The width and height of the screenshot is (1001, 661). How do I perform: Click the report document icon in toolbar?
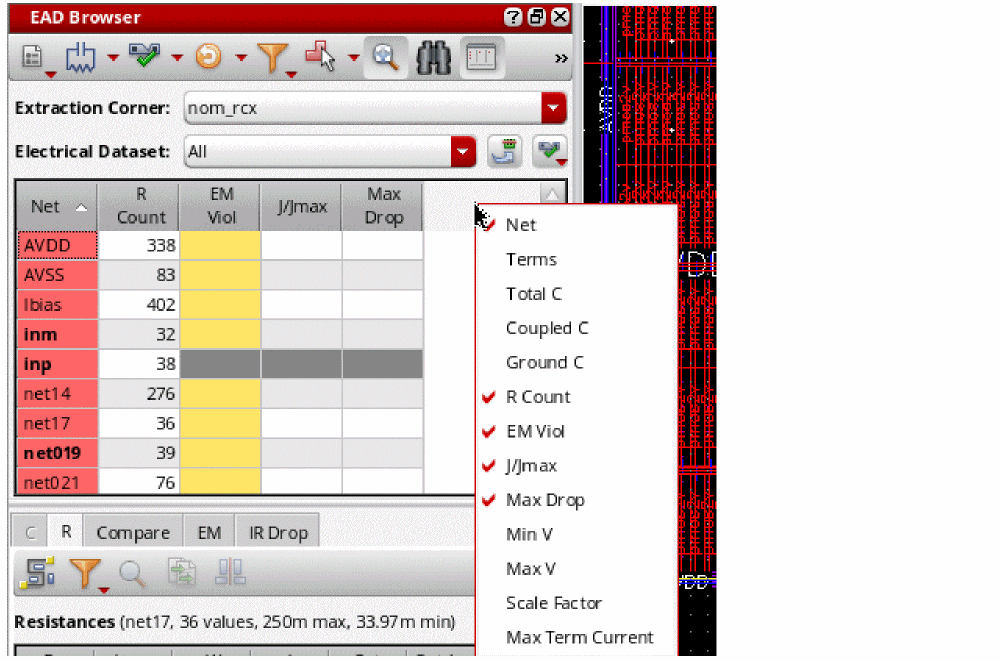tap(32, 57)
